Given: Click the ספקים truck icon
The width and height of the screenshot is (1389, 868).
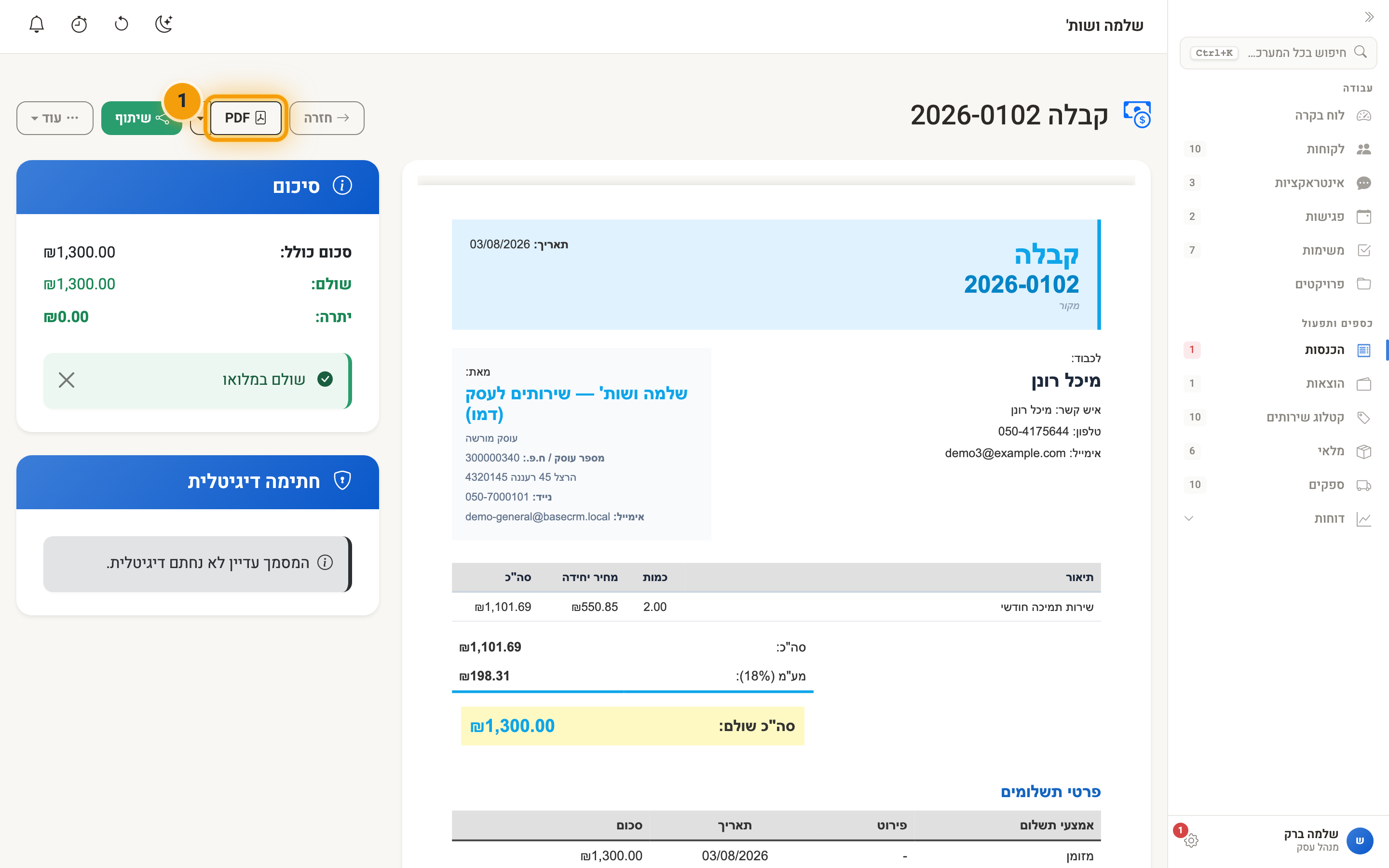Looking at the screenshot, I should [1364, 485].
